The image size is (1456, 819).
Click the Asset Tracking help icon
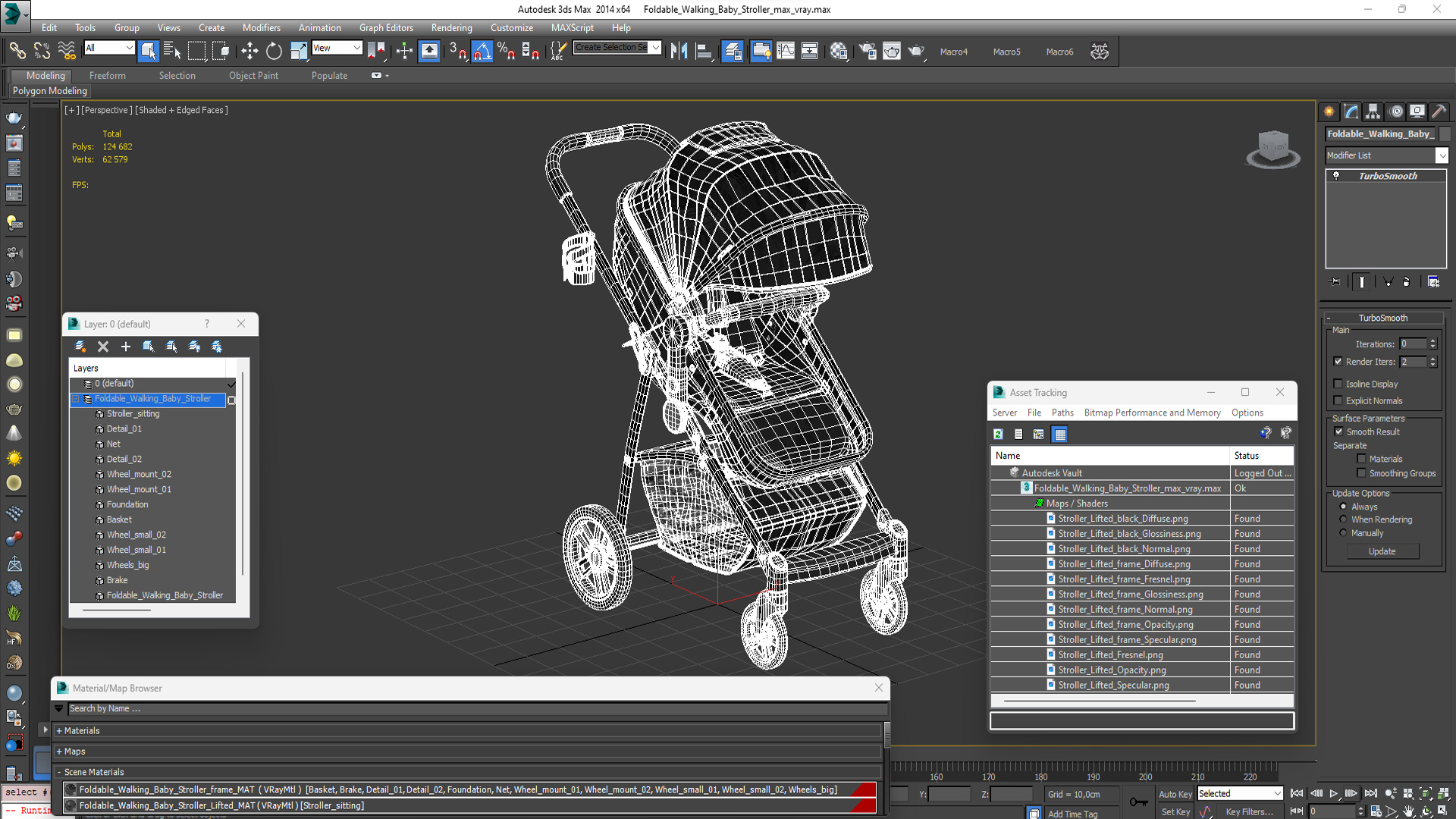pos(1265,433)
